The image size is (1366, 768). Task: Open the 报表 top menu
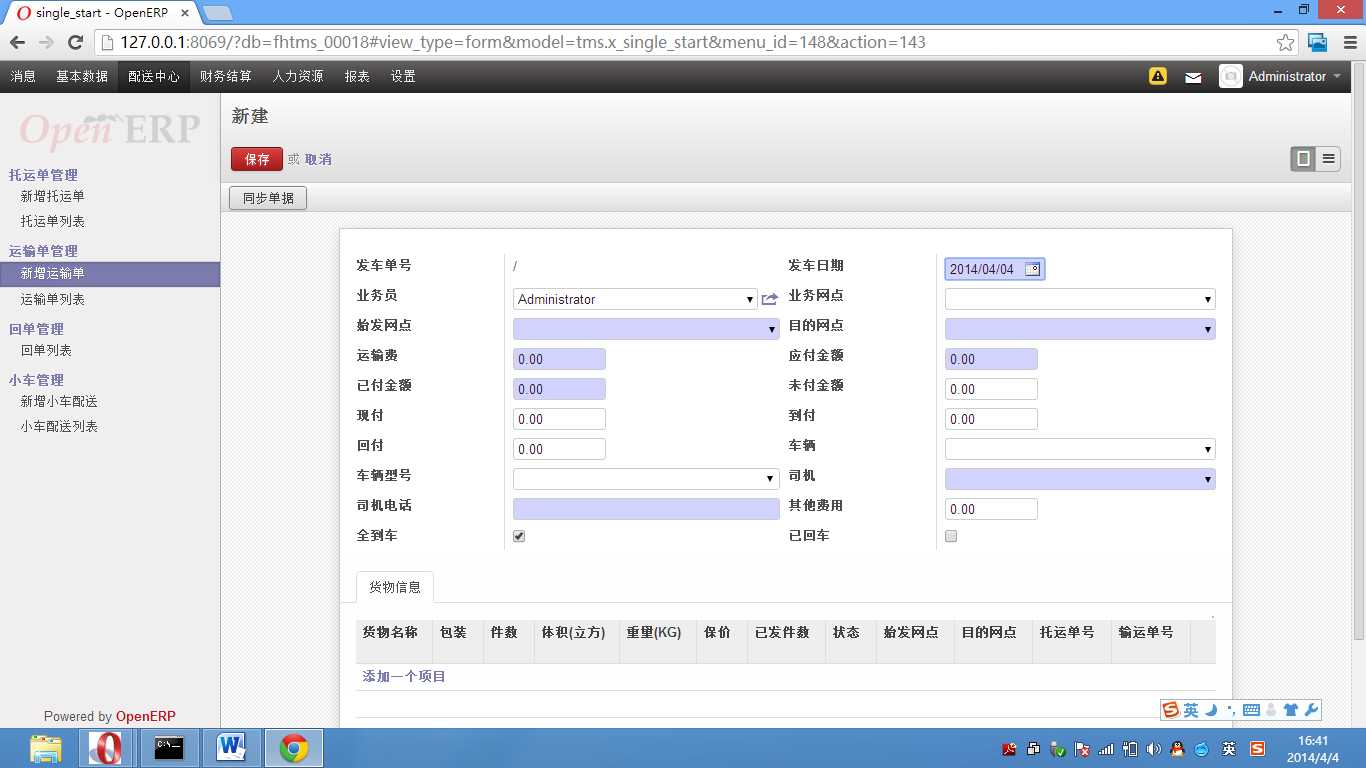(x=357, y=76)
